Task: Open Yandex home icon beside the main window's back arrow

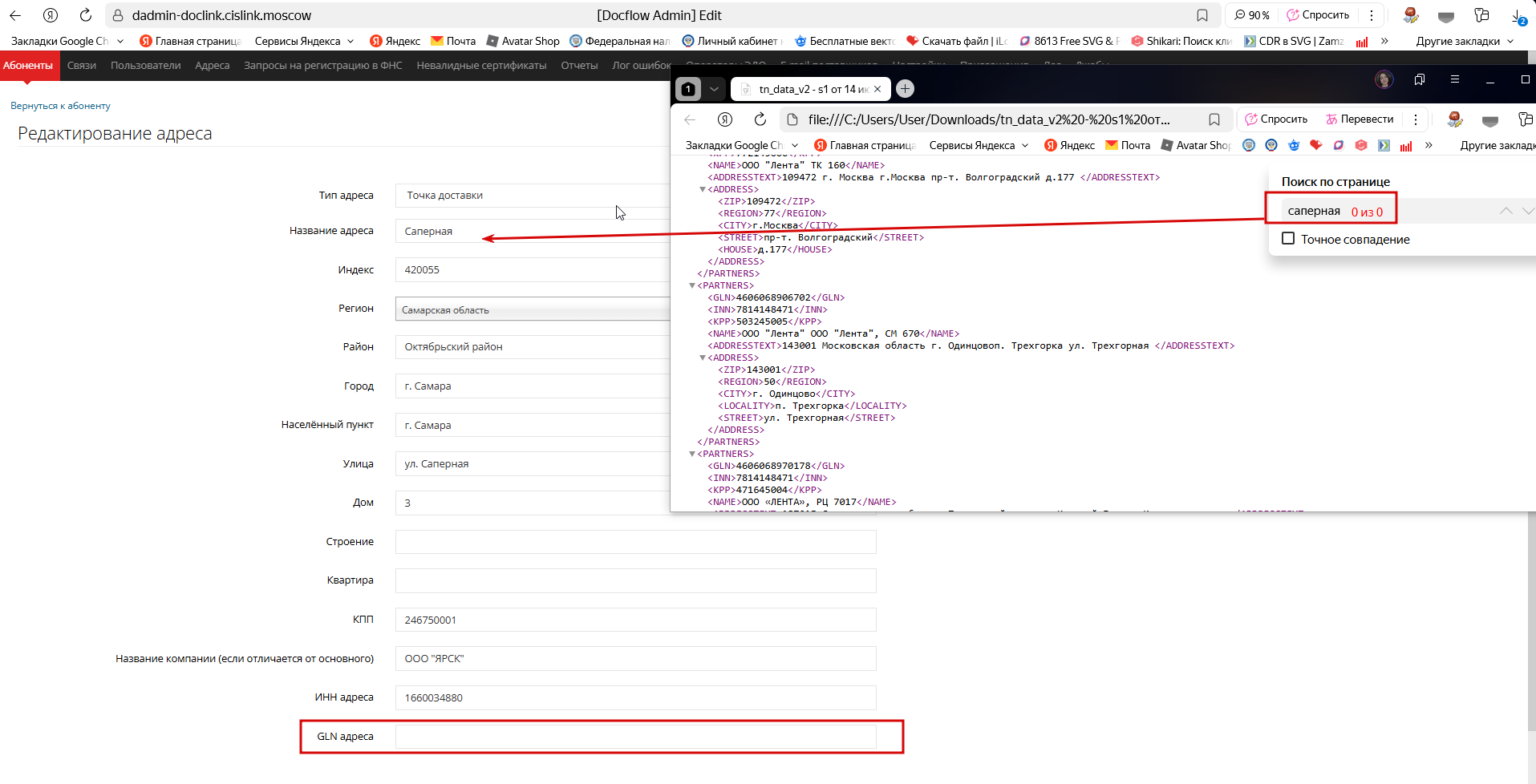Action: tap(51, 15)
